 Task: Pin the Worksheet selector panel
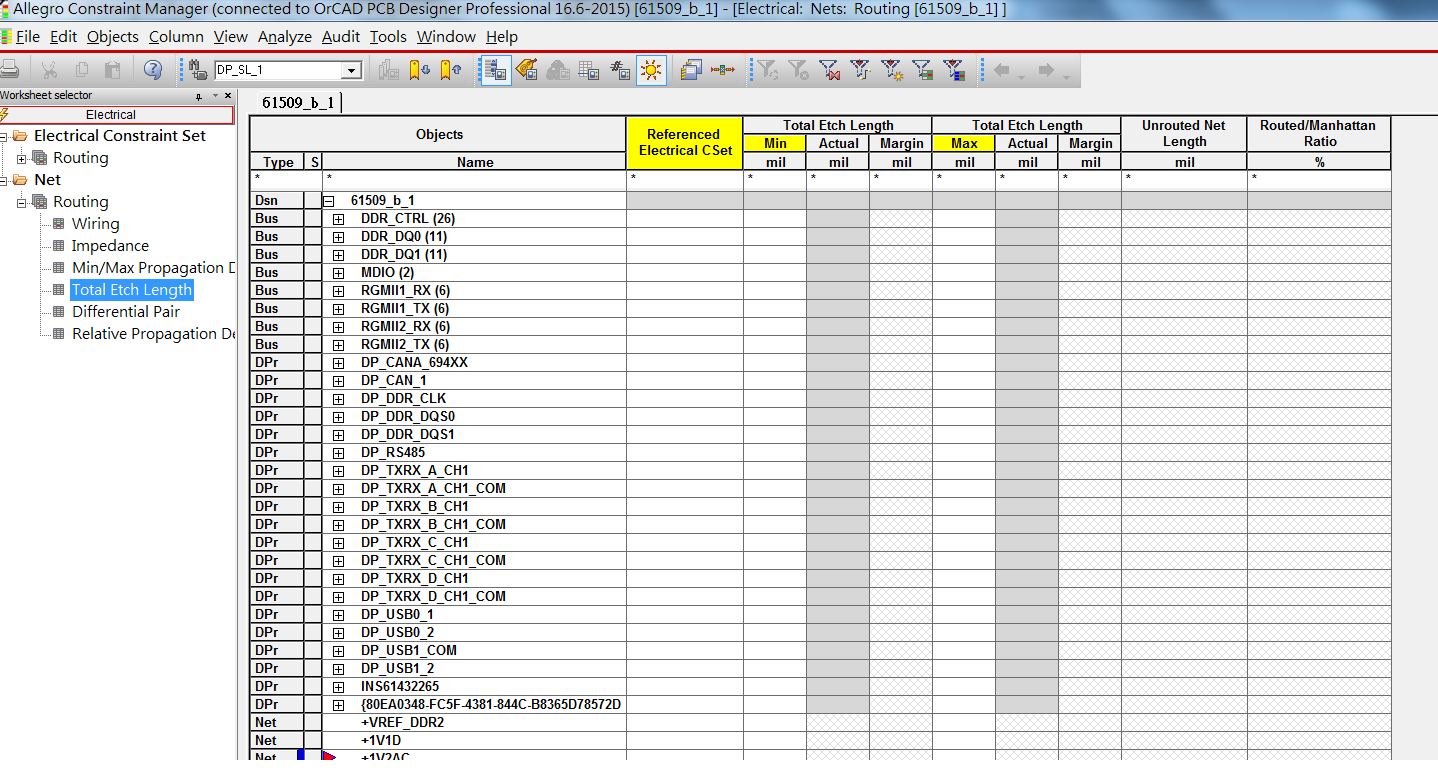coord(200,96)
